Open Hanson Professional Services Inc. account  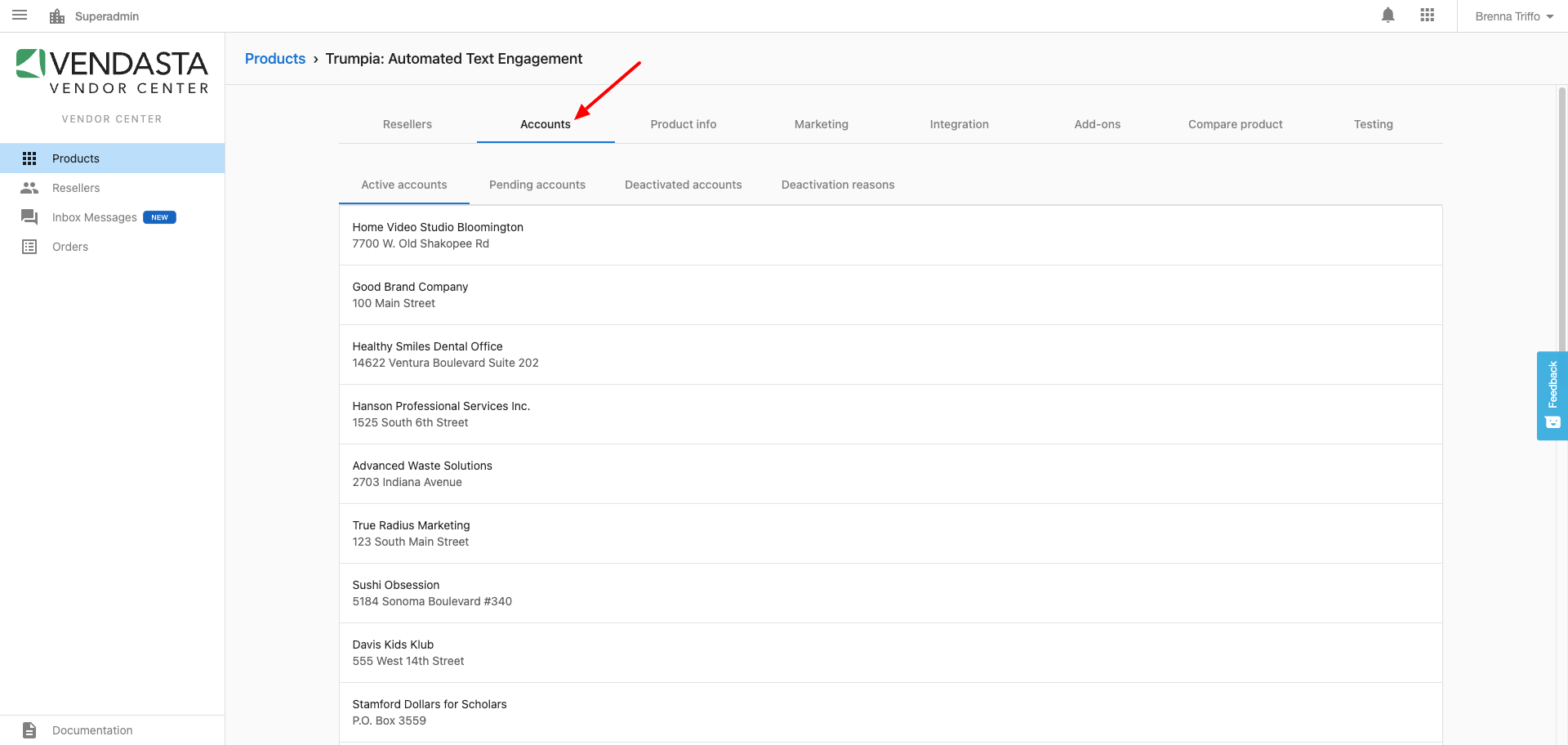[x=890, y=414]
